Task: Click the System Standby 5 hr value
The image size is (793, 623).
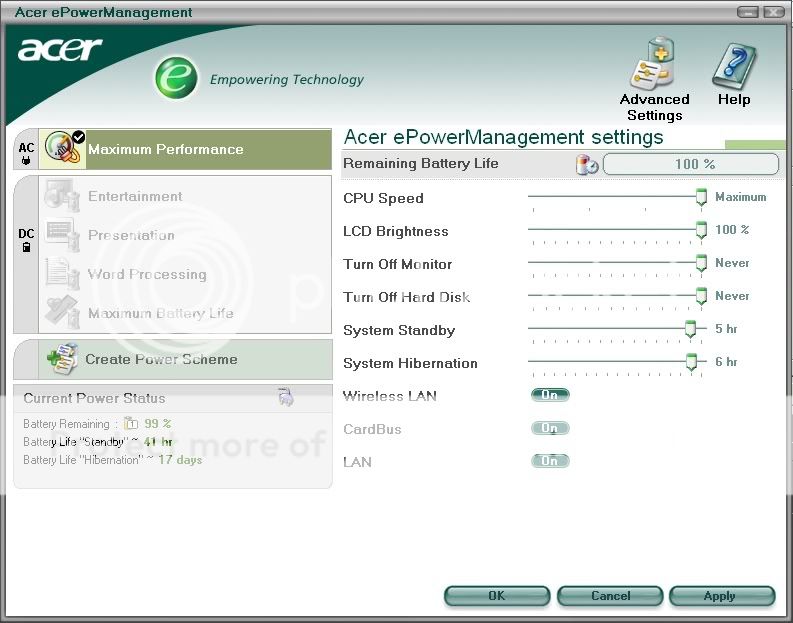Action: (x=726, y=329)
